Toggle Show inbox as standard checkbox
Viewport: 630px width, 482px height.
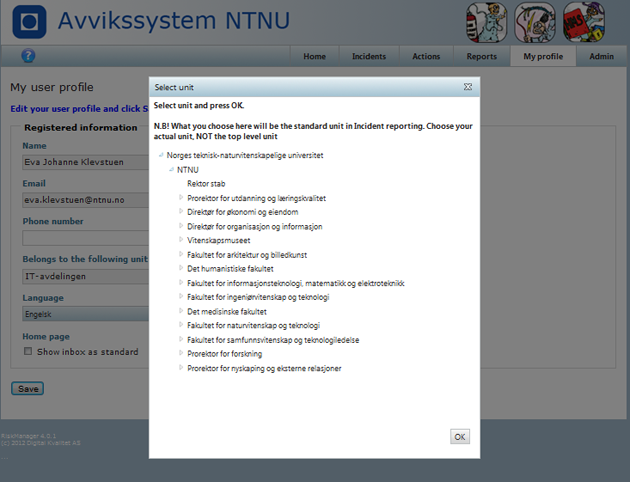[x=28, y=351]
